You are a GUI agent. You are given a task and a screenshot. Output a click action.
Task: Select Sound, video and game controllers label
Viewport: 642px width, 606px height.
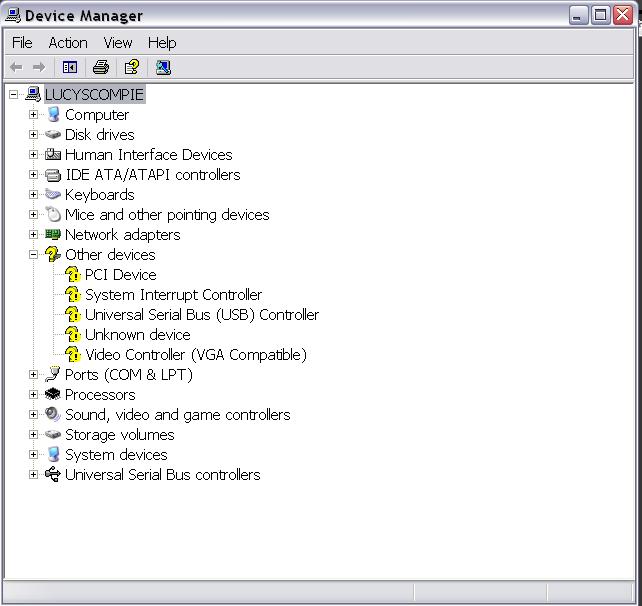pyautogui.click(x=178, y=415)
